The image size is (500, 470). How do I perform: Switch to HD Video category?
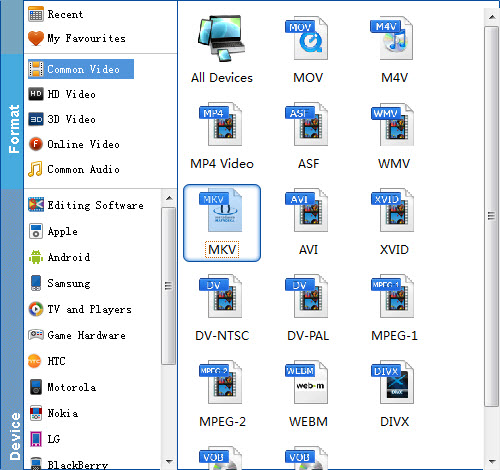coord(62,94)
